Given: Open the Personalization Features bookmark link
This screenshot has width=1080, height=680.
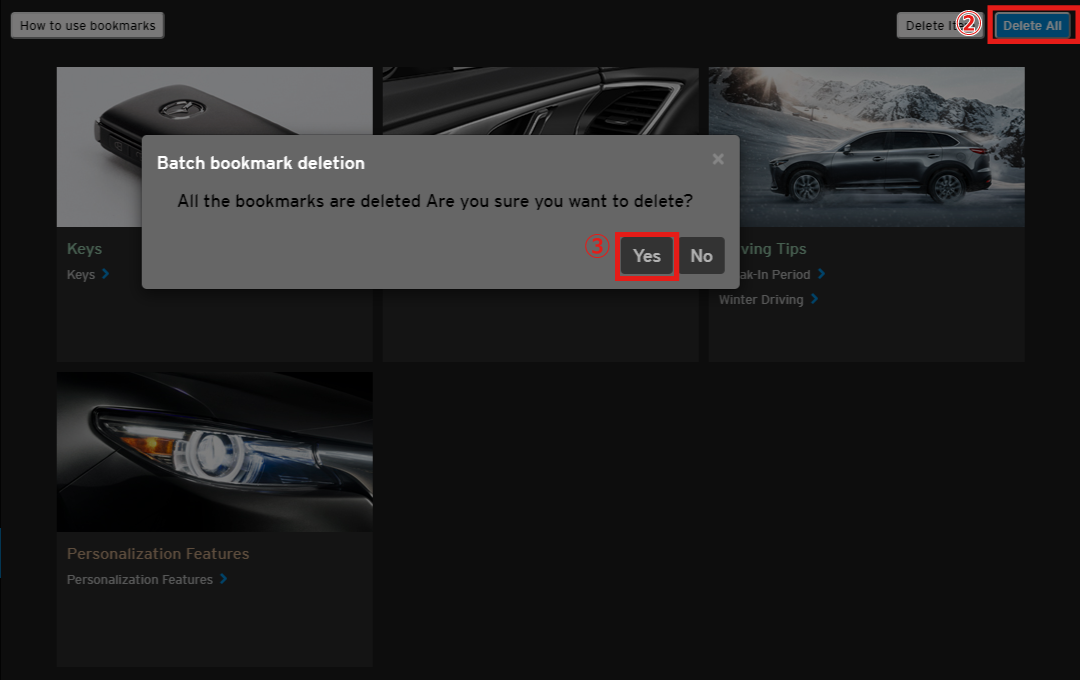Looking at the screenshot, I should click(140, 580).
